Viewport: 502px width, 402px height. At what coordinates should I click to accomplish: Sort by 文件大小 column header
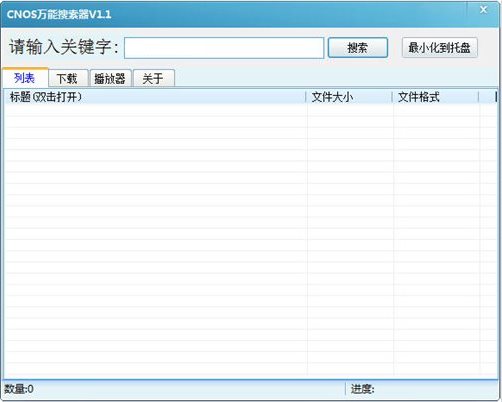coord(349,97)
